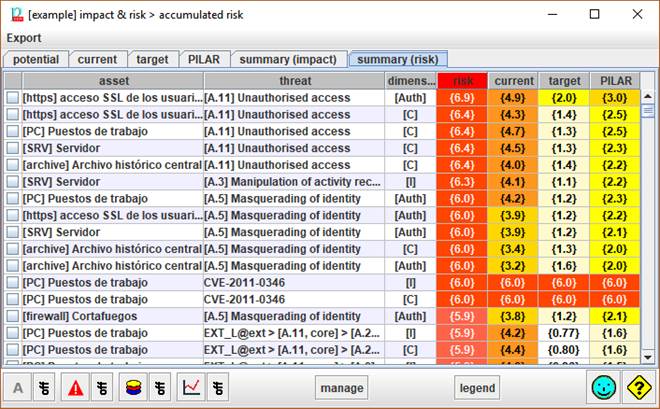Viewport: 660px width, 409px height.
Task: Click the scrollbar down arrow of the table
Action: pyautogui.click(x=648, y=356)
